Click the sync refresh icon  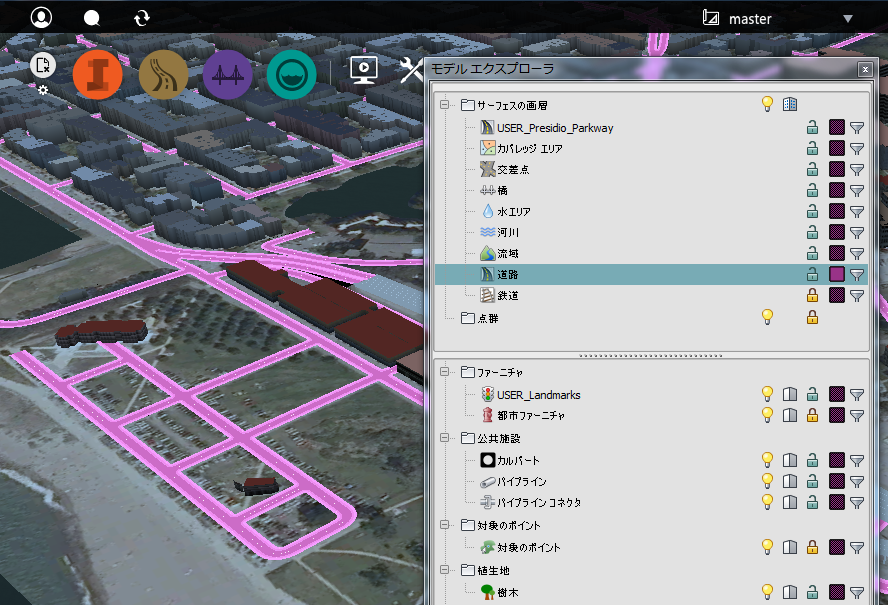(142, 18)
